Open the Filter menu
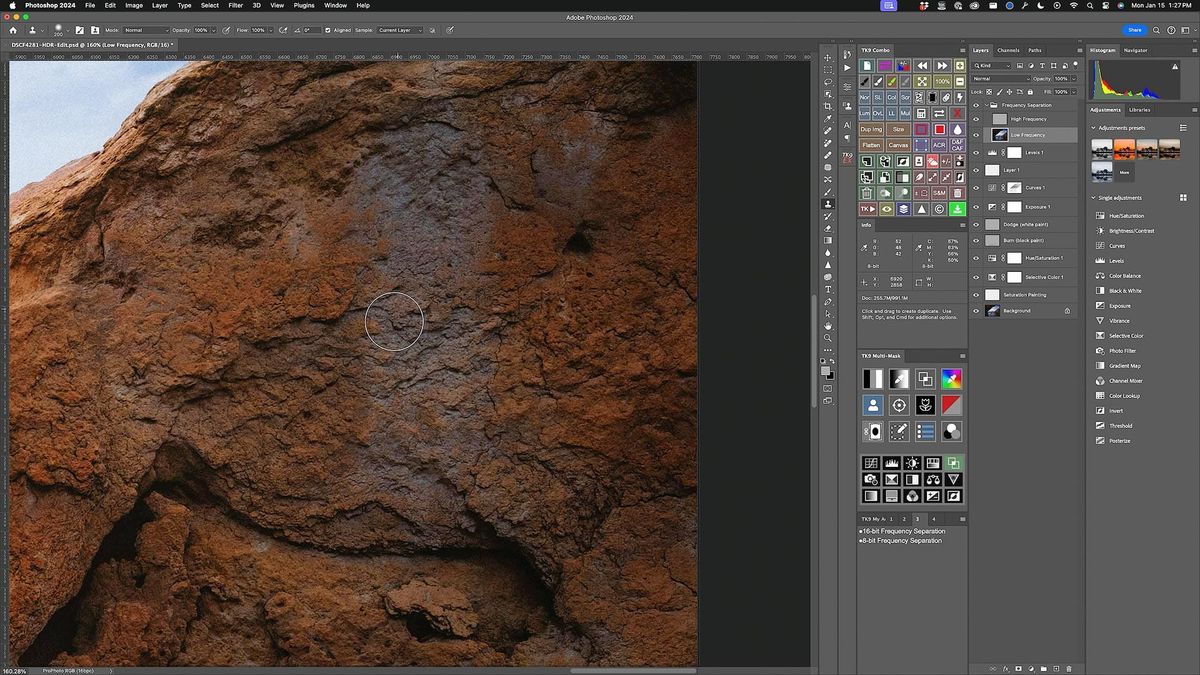This screenshot has width=1200, height=675. point(235,5)
